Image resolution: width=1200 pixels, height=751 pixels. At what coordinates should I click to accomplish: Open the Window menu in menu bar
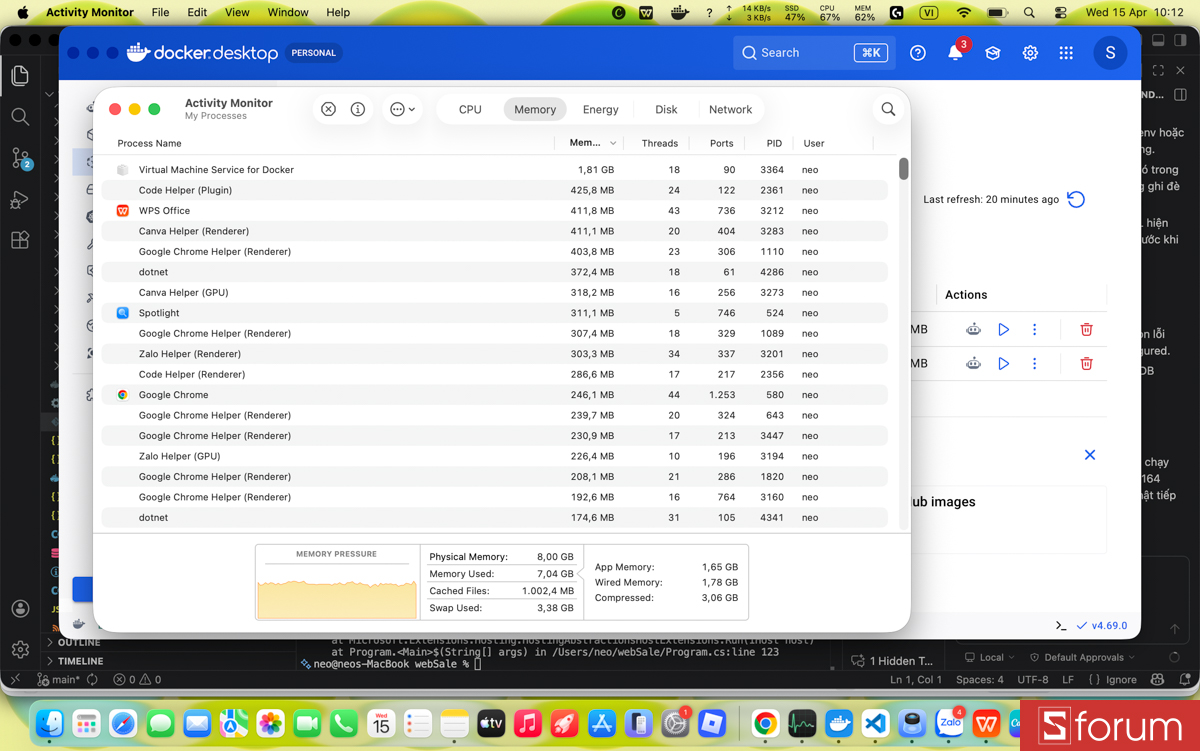coord(287,12)
